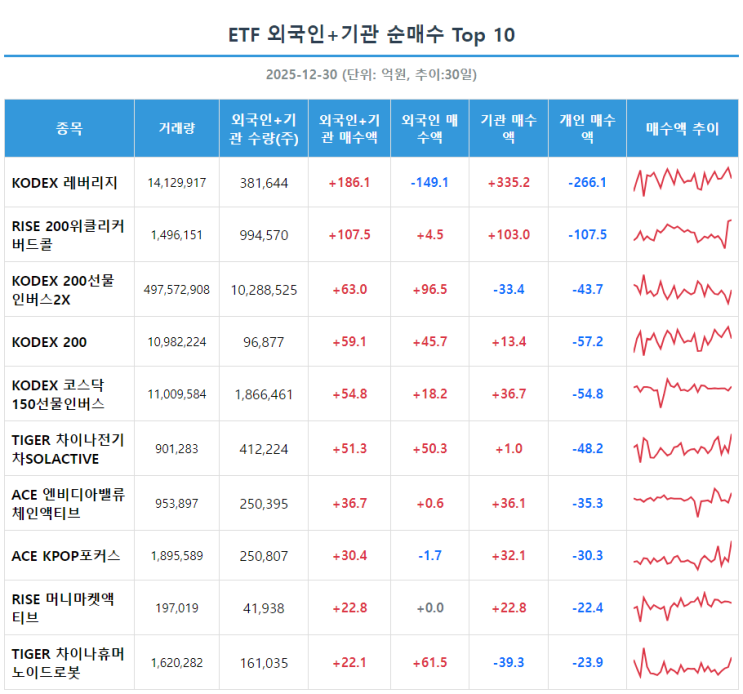Click the volume value 14,129,917
743x694 pixels.
click(177, 183)
